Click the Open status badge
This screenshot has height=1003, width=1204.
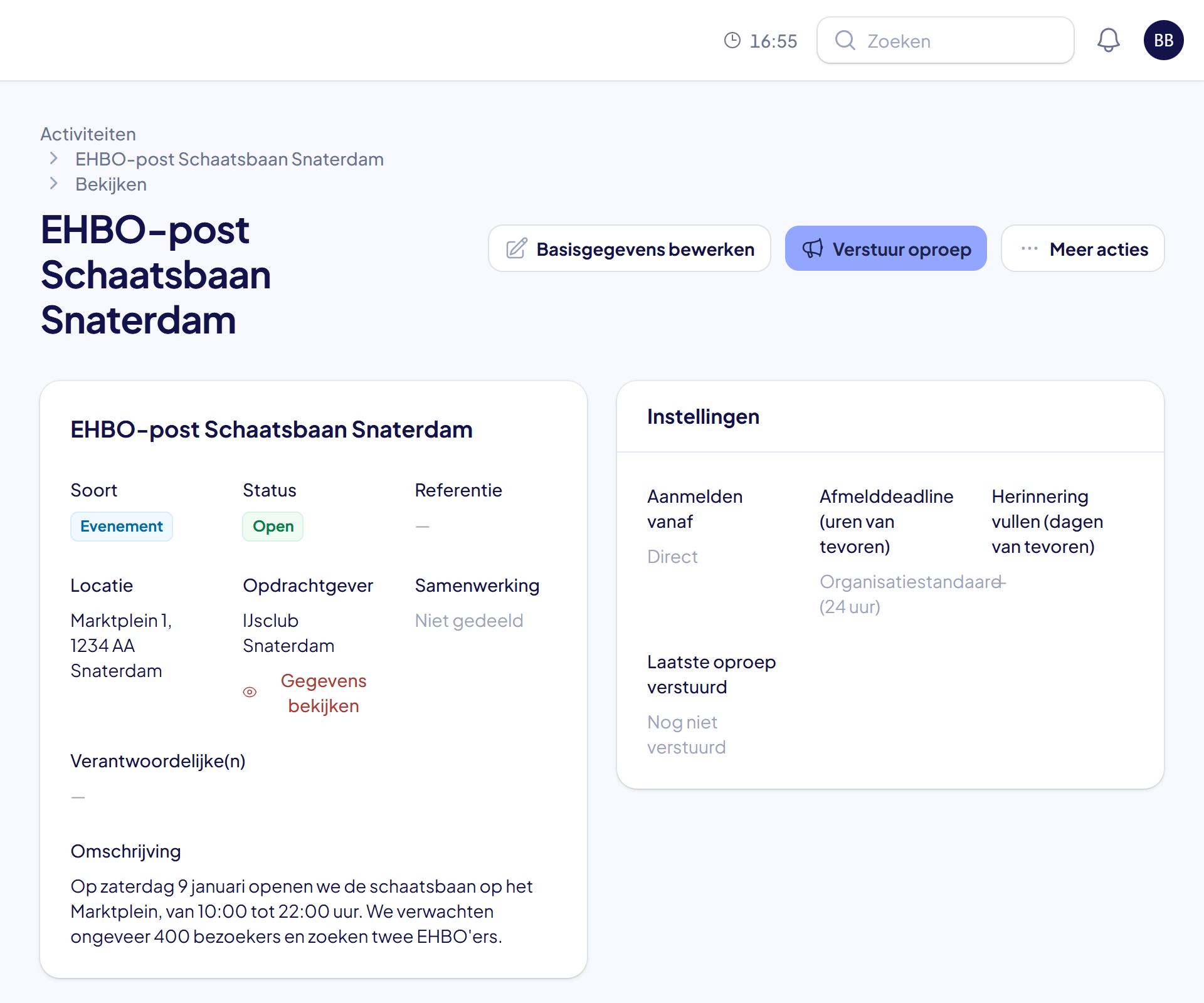273,527
